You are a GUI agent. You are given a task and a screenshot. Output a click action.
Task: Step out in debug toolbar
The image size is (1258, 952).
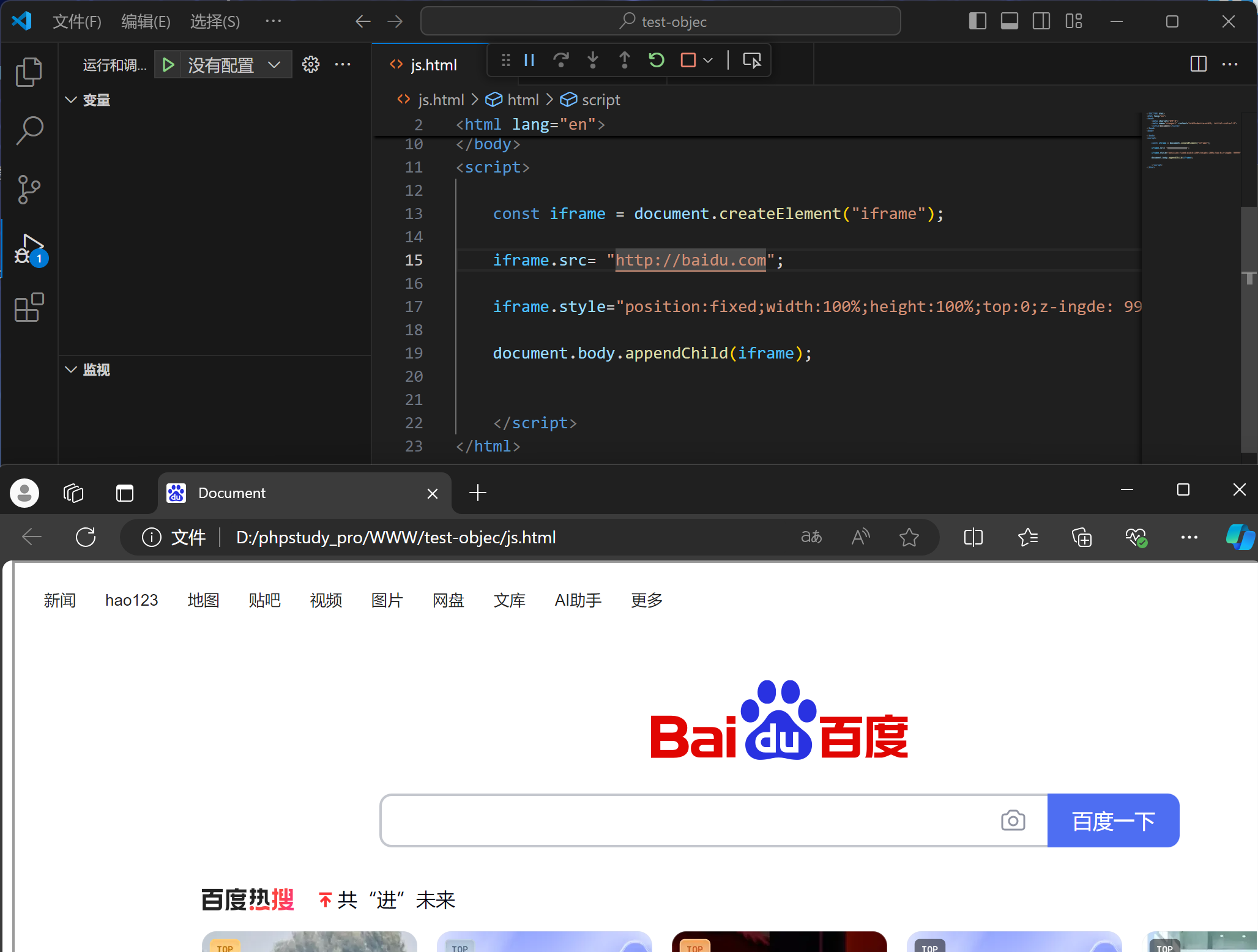click(624, 60)
